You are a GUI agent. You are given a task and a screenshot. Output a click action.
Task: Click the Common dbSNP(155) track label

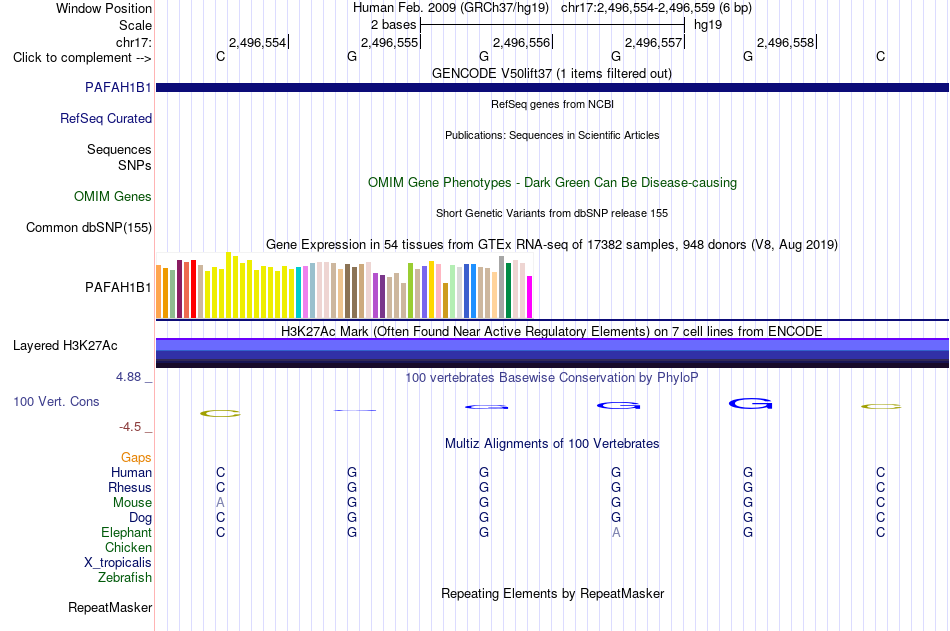(x=89, y=227)
